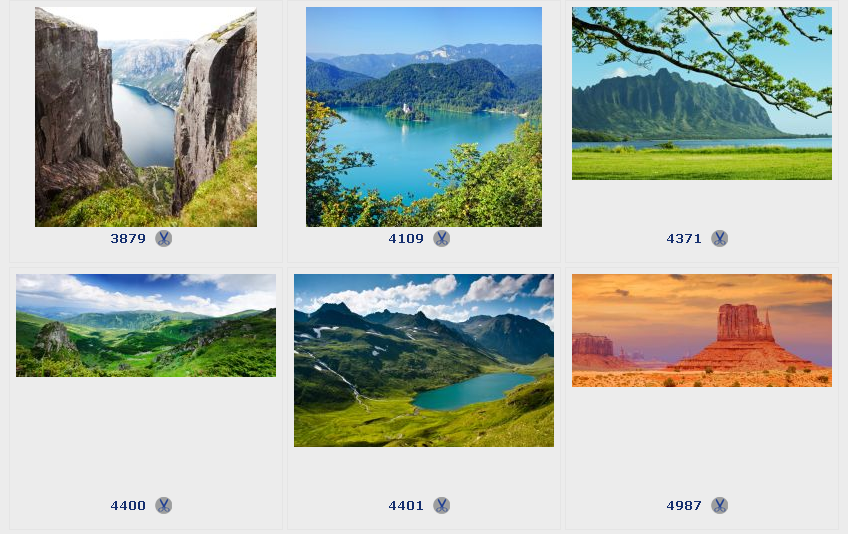
Task: Open the fjord cliff canyon thumbnail
Action: [x=146, y=117]
